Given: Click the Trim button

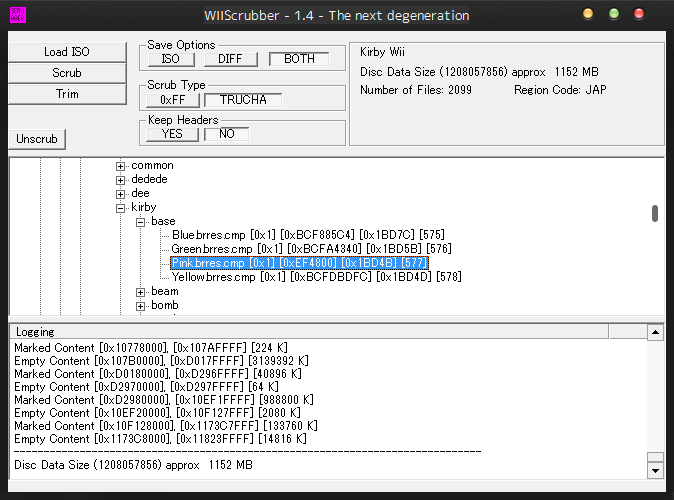Looking at the screenshot, I should (67, 94).
